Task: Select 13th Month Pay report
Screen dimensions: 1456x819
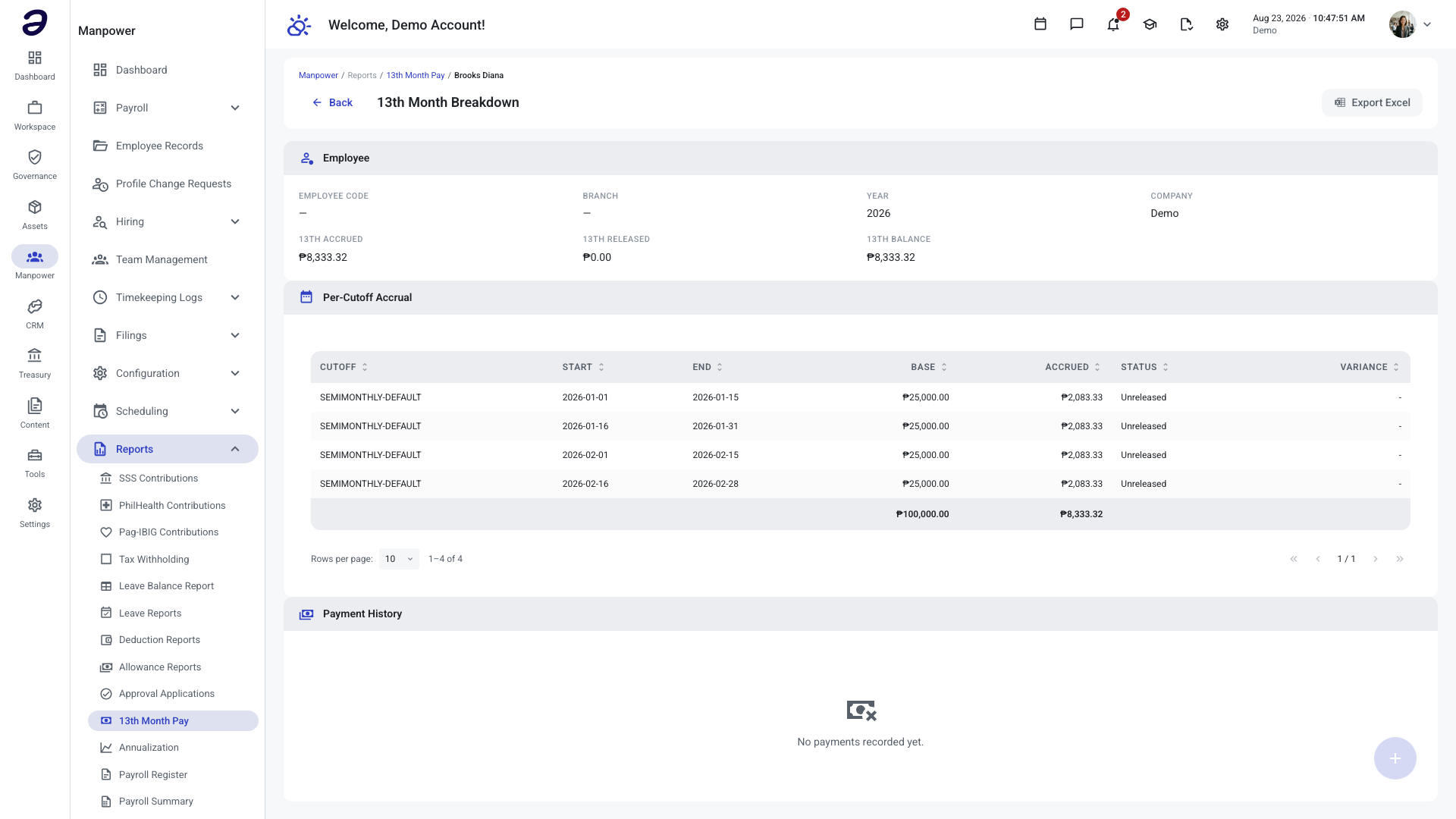Action: pyautogui.click(x=173, y=721)
